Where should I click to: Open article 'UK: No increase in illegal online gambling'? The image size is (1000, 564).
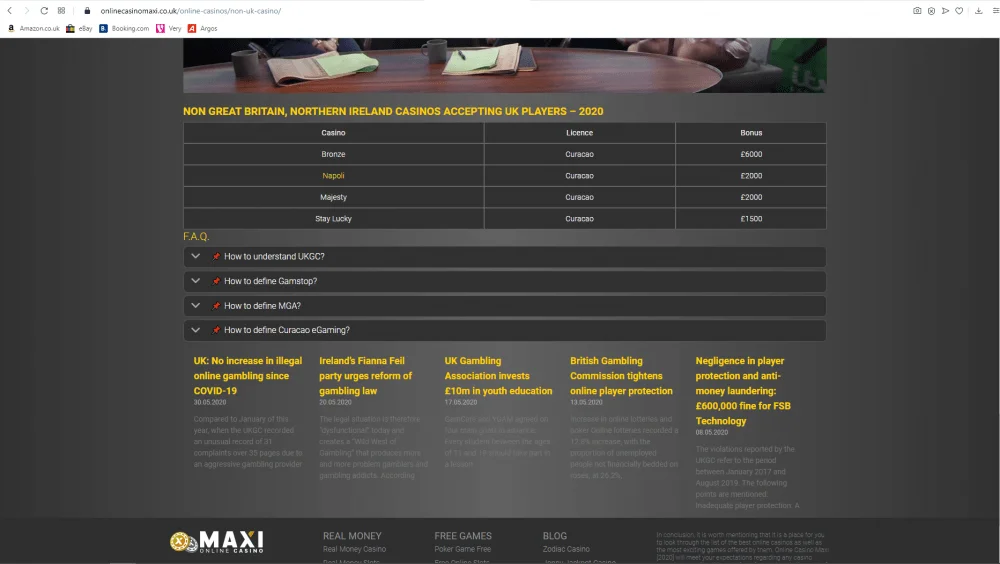point(248,376)
